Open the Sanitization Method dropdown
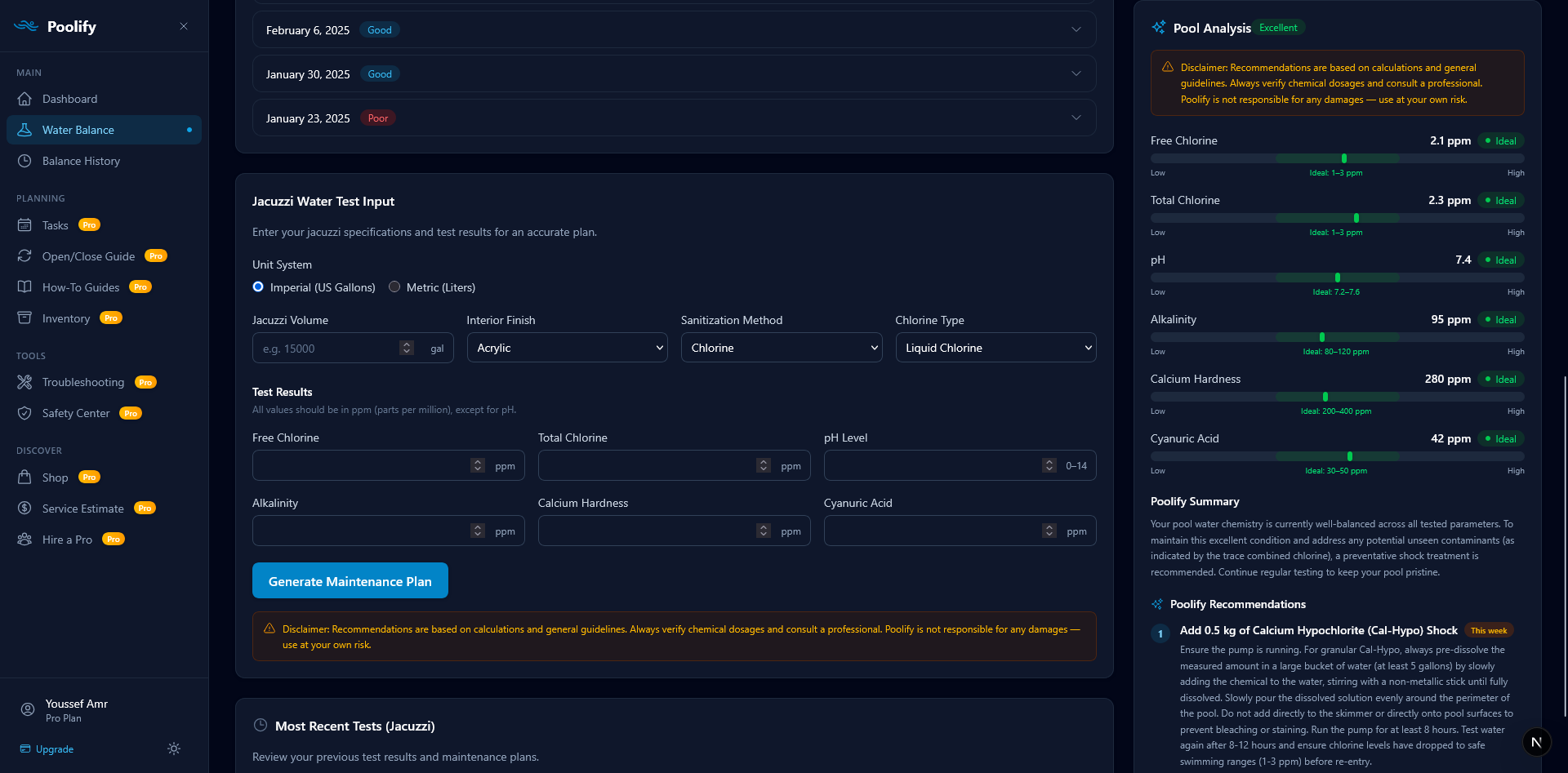Viewport: 1568px width, 773px height. pyautogui.click(x=782, y=348)
